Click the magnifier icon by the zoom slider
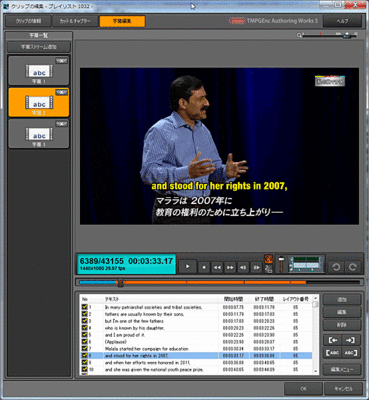 tap(299, 35)
